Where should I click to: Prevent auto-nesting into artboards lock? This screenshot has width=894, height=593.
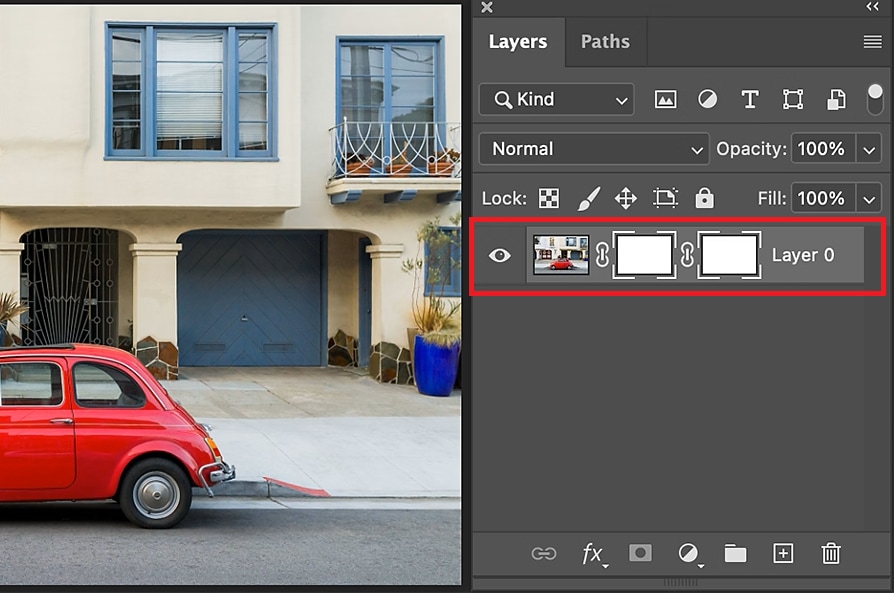pyautogui.click(x=665, y=198)
